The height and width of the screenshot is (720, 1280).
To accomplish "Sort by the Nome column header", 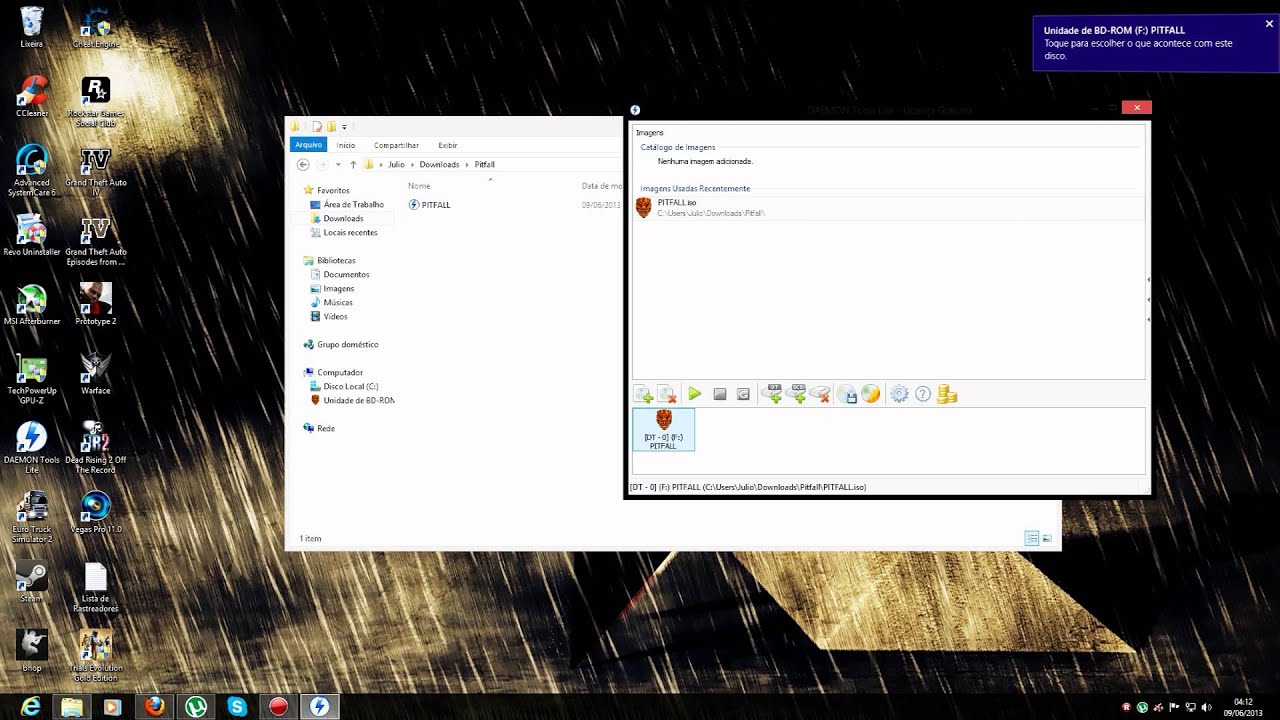I will coord(419,186).
